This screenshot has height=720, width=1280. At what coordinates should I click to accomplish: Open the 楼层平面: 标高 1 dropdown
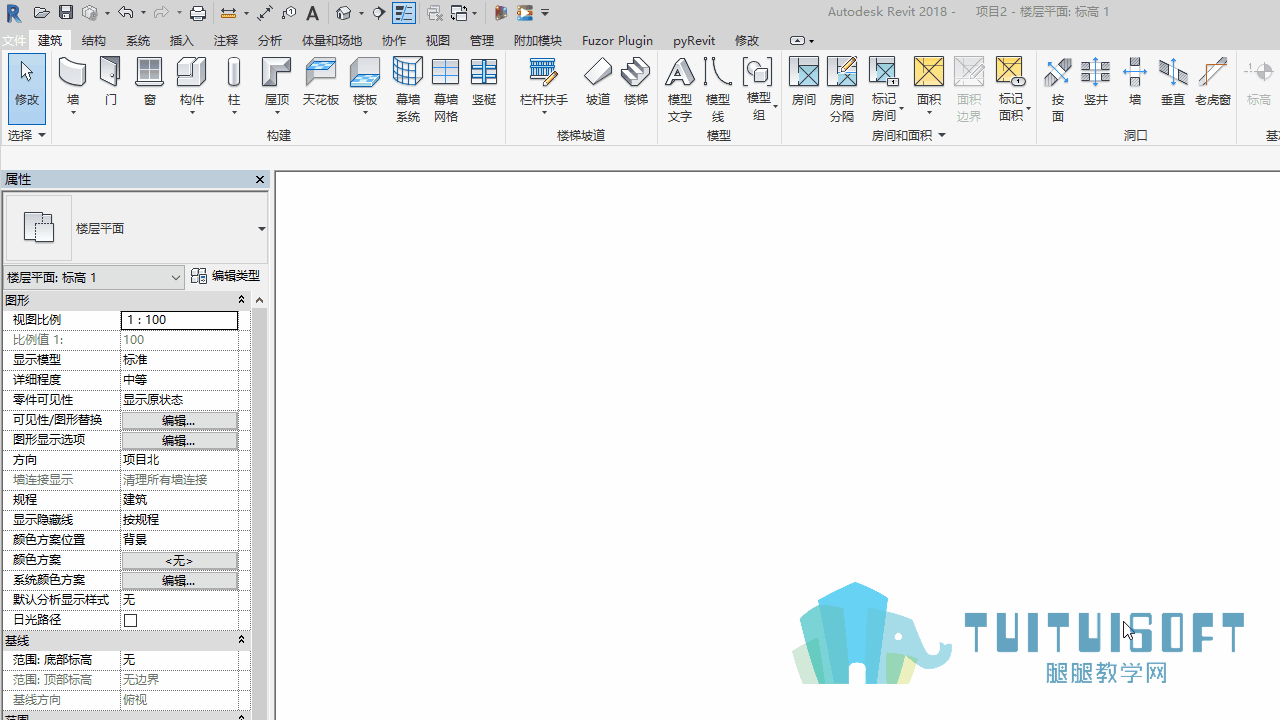click(94, 277)
